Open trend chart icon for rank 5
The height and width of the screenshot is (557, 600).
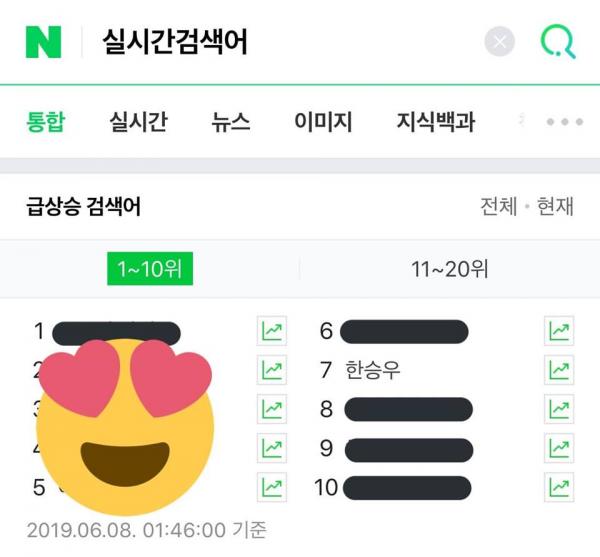272,487
